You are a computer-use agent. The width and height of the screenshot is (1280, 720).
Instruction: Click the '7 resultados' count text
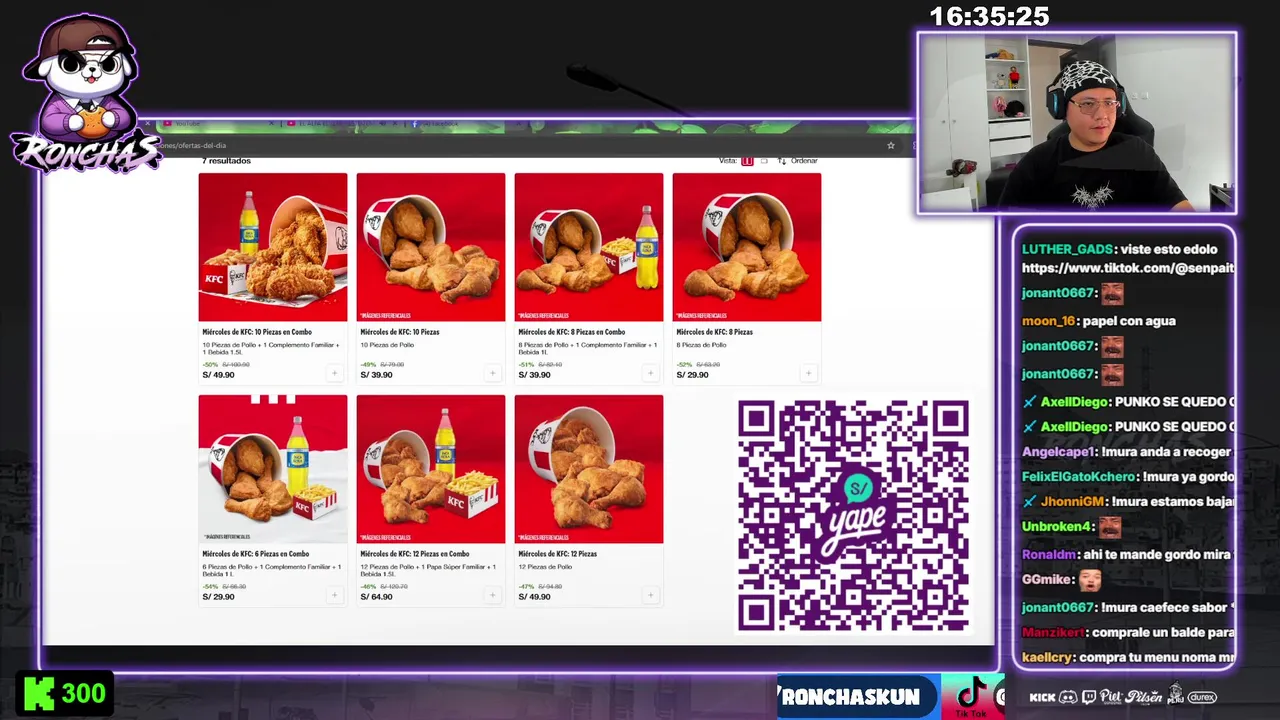tap(226, 161)
